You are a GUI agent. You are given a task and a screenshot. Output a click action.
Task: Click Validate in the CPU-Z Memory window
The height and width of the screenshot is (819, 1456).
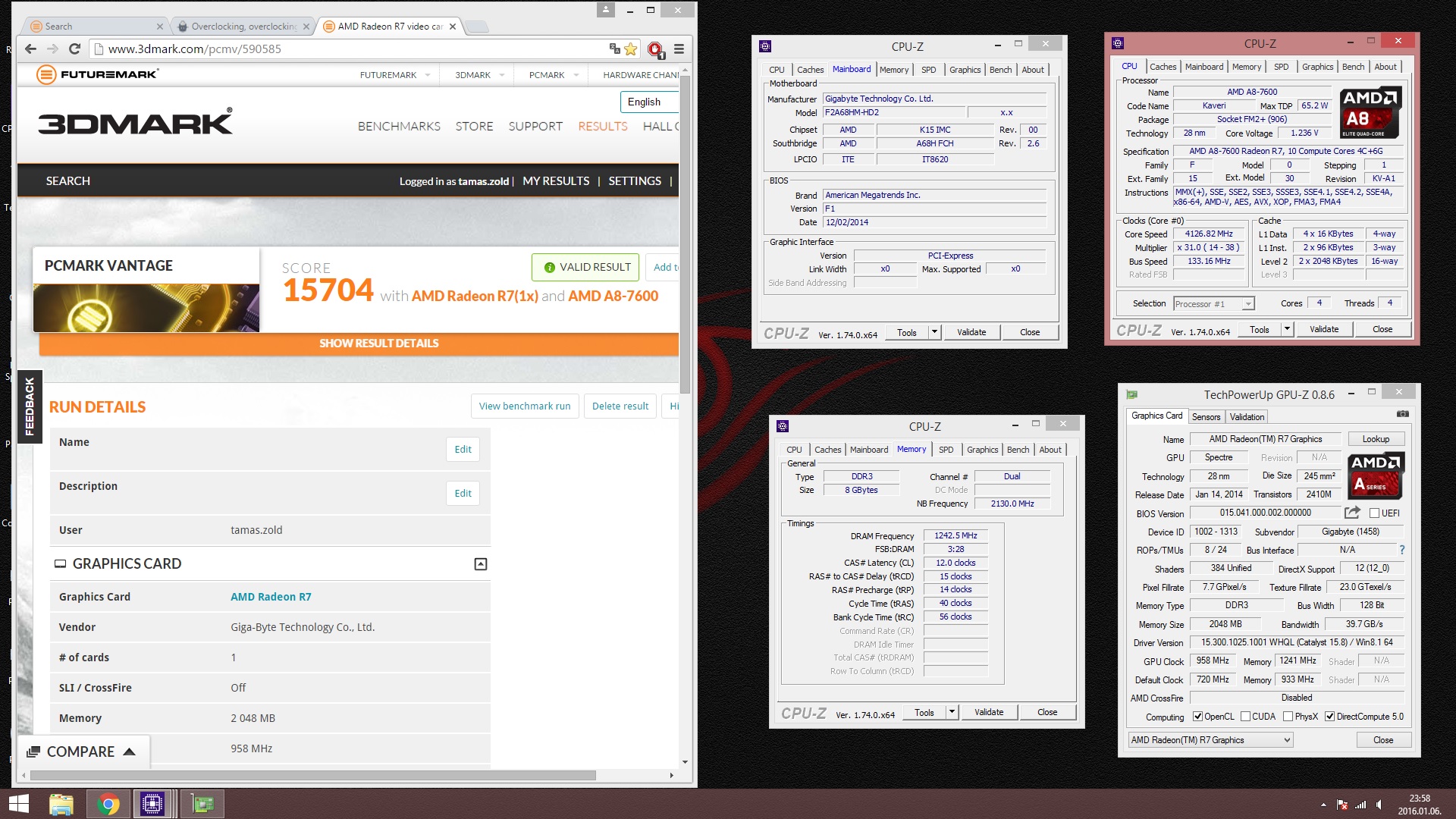pyautogui.click(x=988, y=712)
